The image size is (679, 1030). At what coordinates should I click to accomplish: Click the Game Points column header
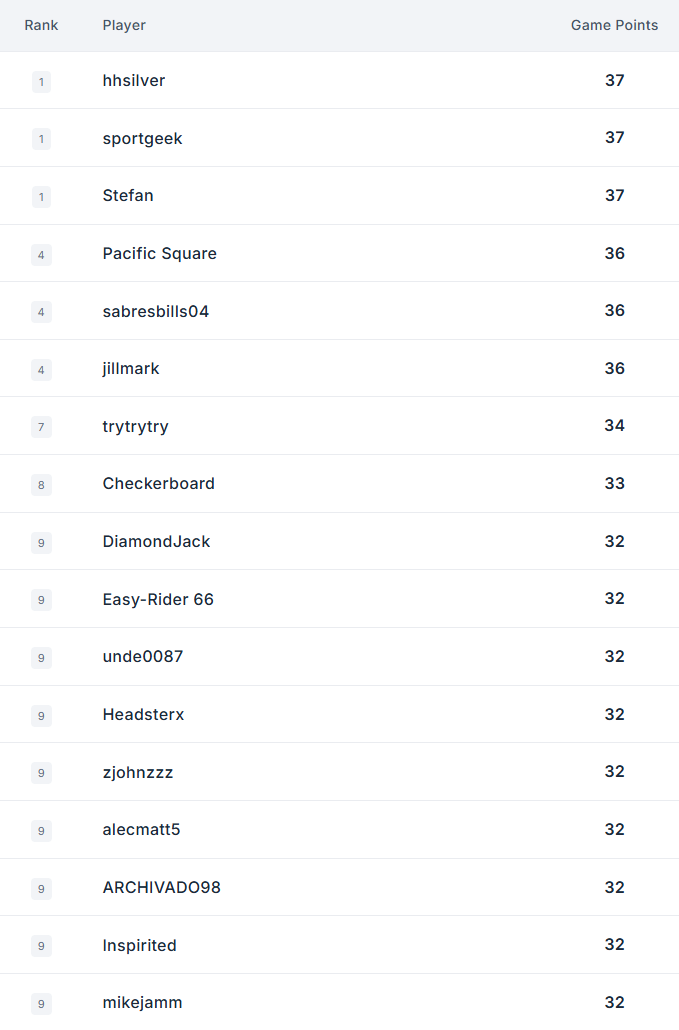pos(614,25)
